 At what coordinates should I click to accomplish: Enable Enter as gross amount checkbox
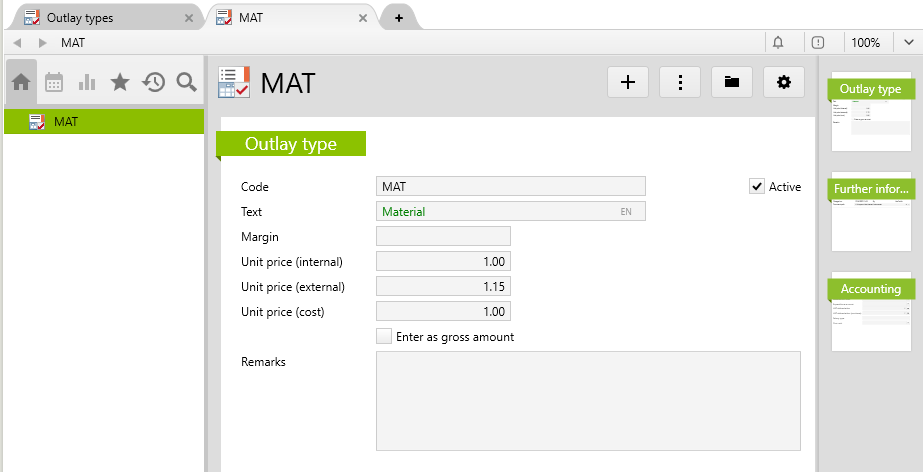click(x=384, y=337)
